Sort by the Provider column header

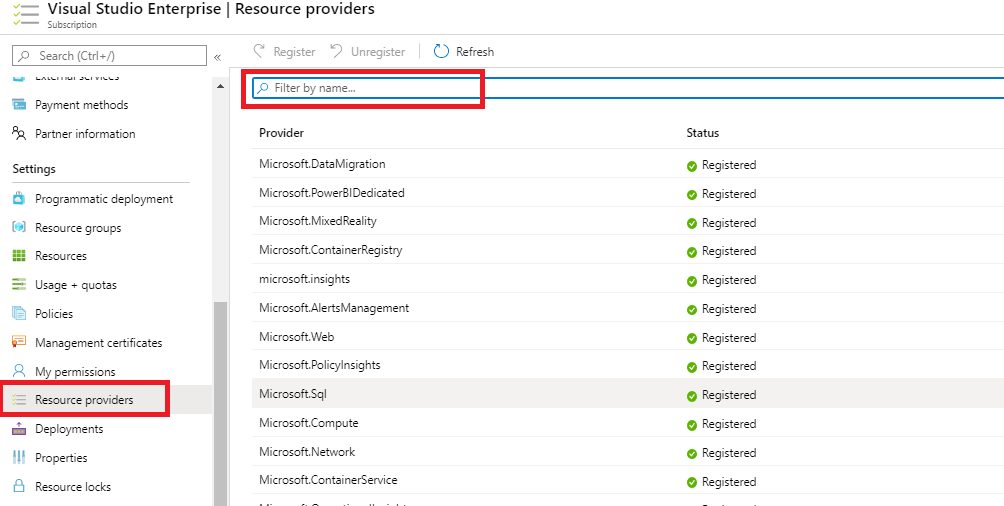pyautogui.click(x=281, y=133)
